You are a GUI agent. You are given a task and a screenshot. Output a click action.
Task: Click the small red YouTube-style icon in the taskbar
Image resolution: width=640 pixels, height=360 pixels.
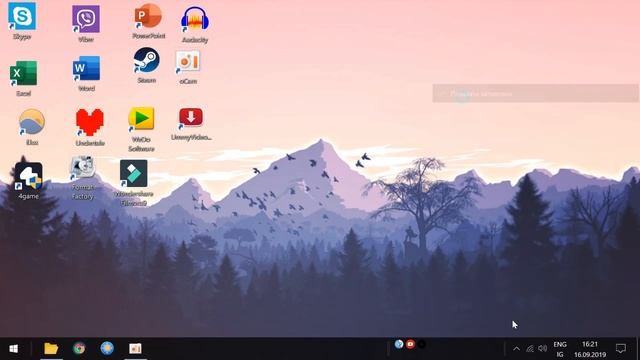coord(410,344)
